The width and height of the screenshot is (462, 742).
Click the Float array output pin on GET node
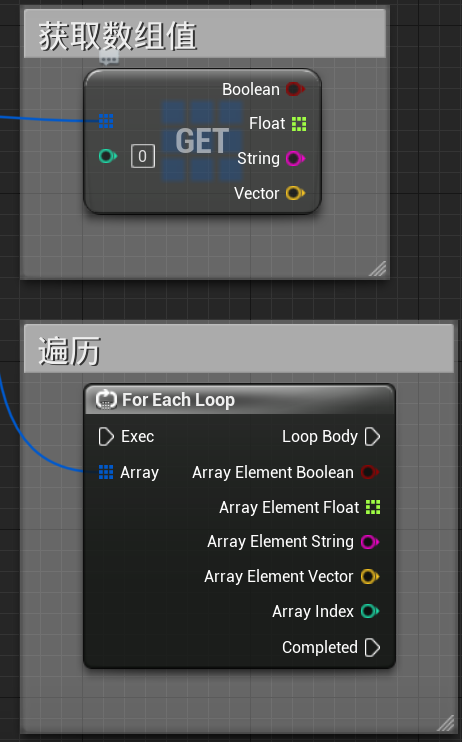click(x=299, y=124)
